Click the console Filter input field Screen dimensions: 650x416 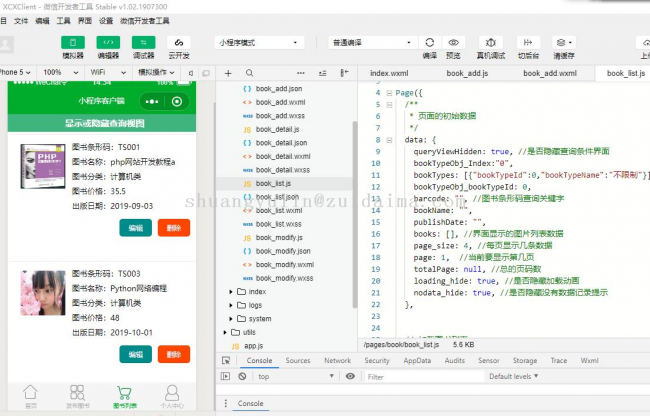(x=420, y=377)
